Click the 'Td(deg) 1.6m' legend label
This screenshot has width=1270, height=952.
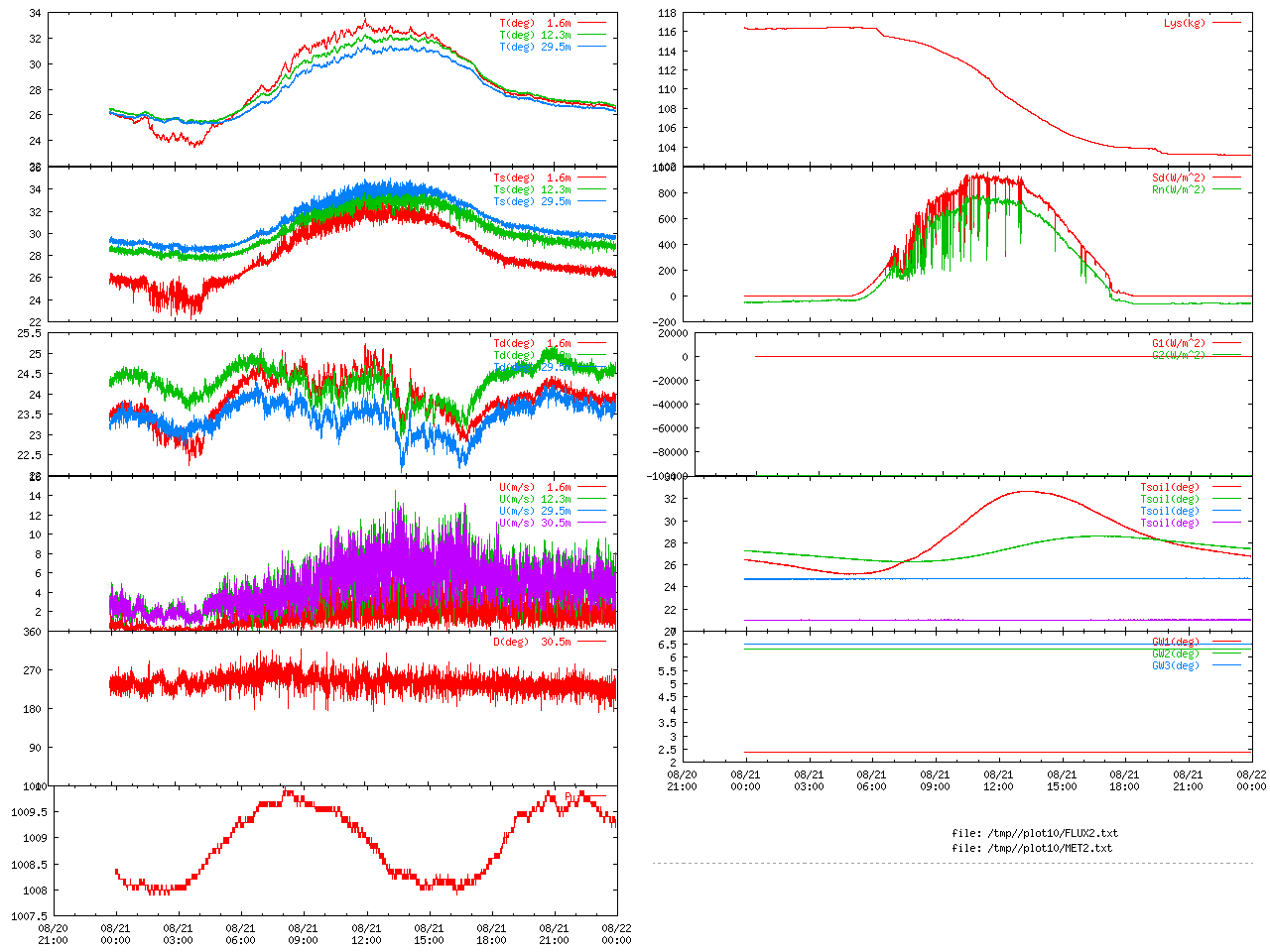click(532, 344)
